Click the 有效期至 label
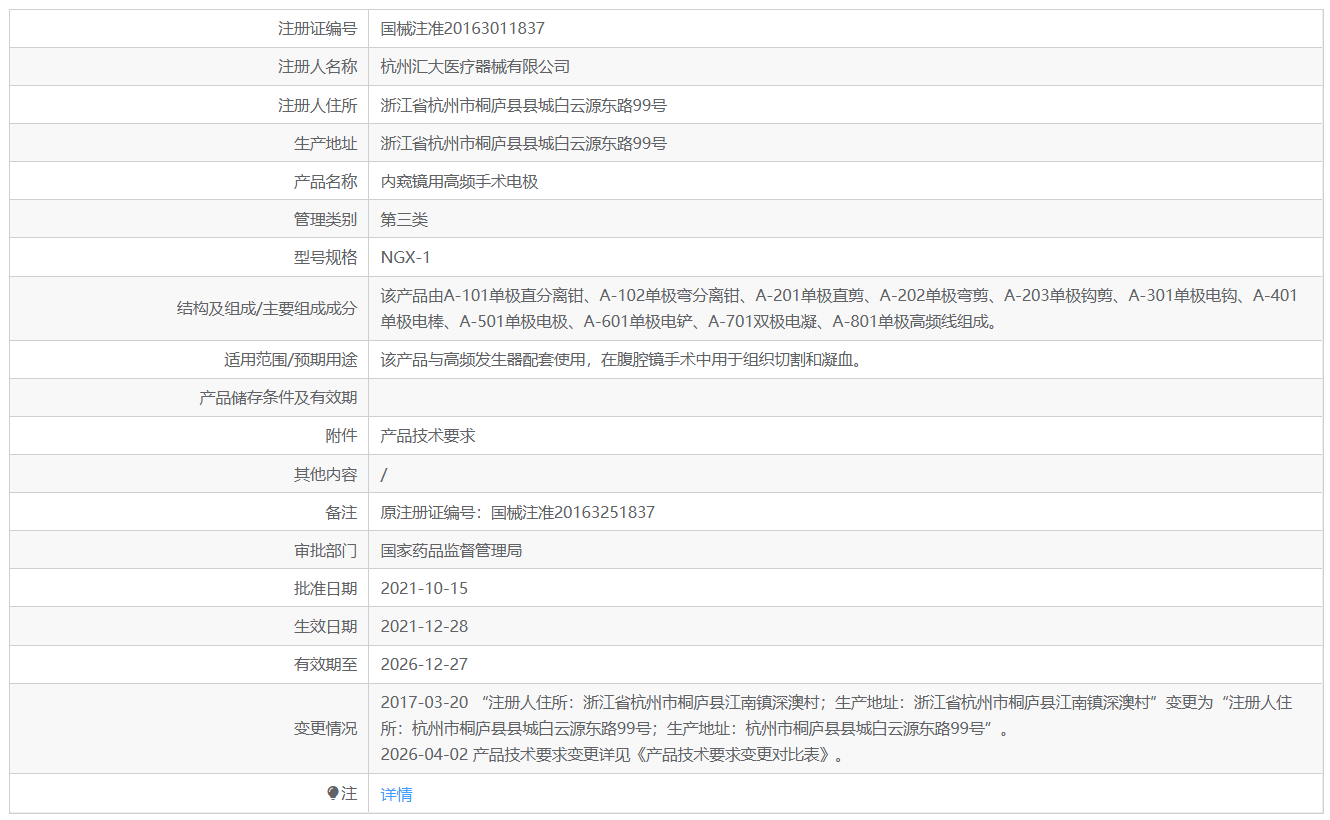The width and height of the screenshot is (1330, 820). [x=325, y=664]
